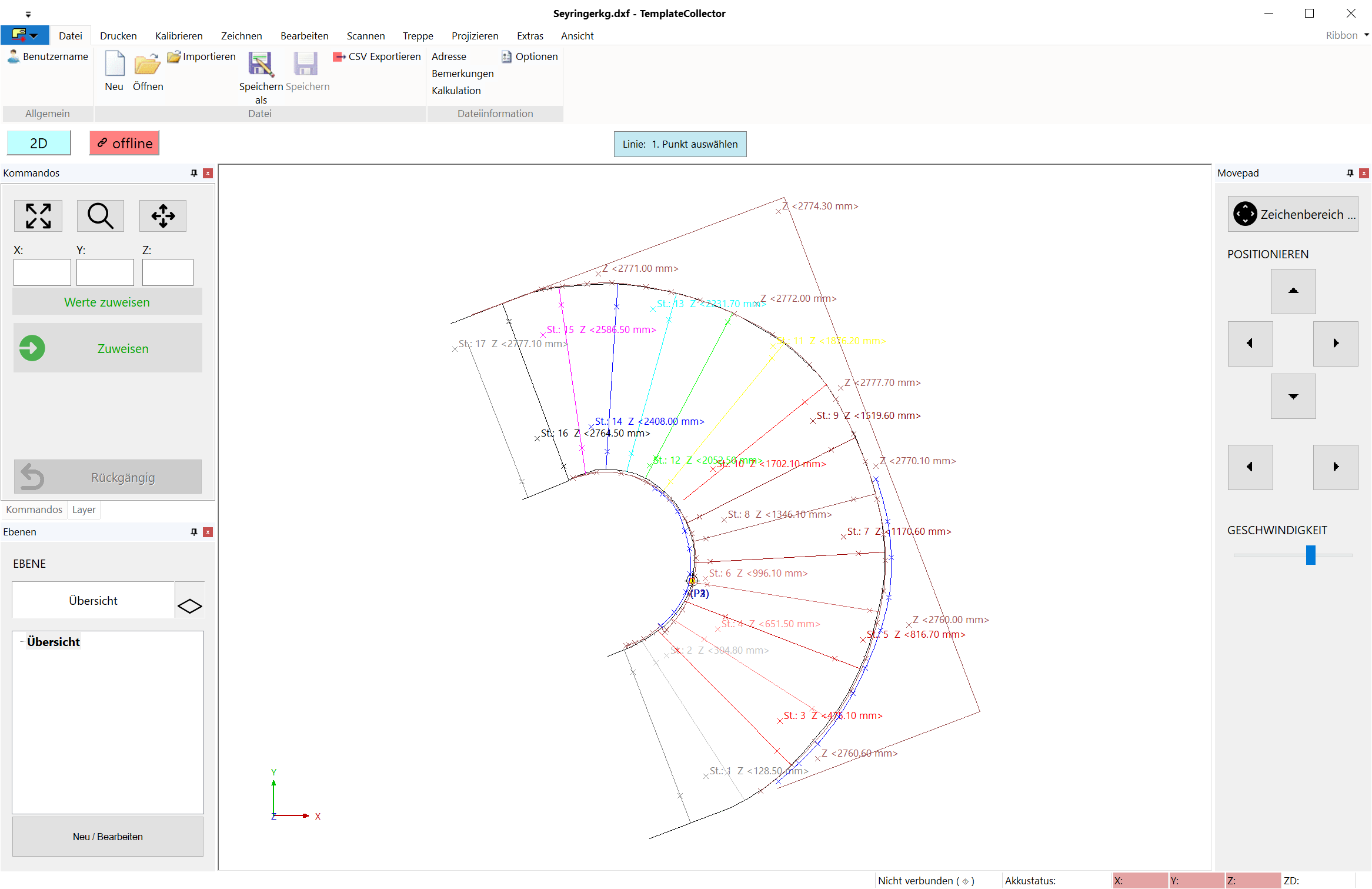Toggle the 2D view mode button

tap(39, 144)
